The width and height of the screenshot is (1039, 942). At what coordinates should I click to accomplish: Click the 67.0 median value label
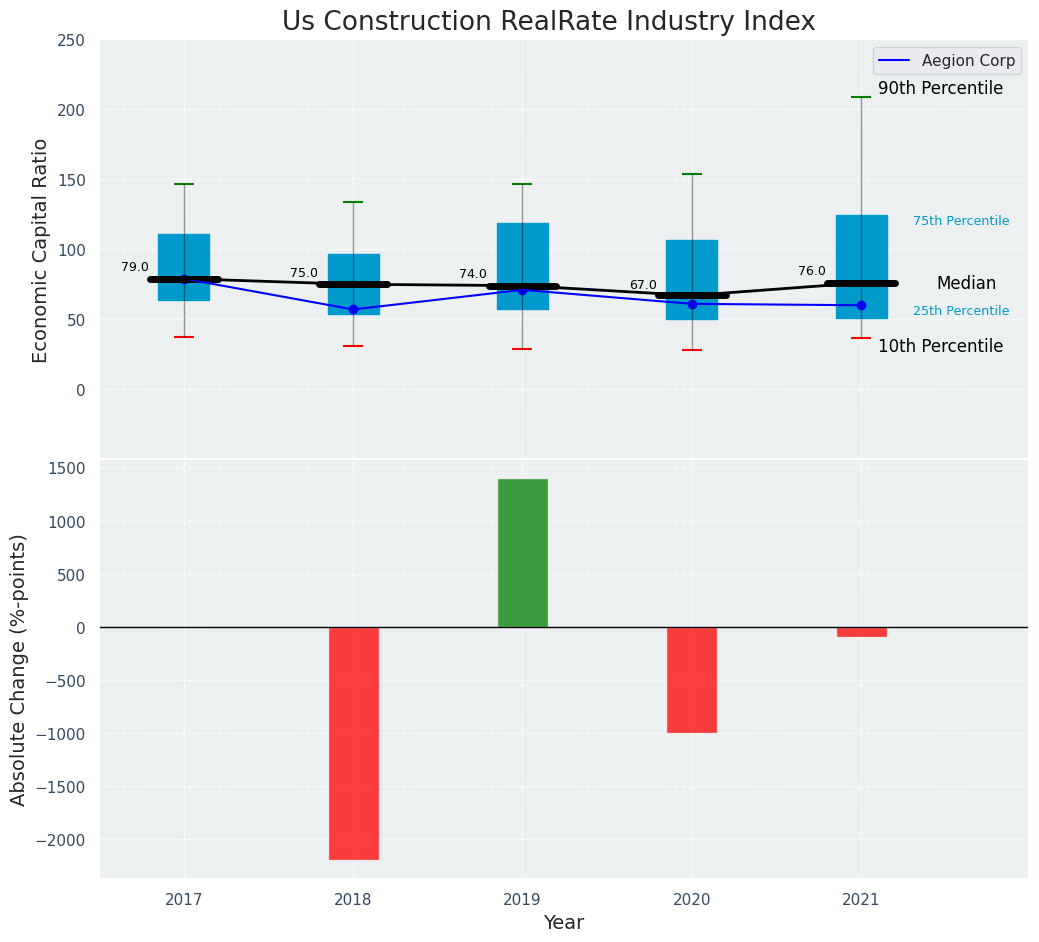coord(643,286)
